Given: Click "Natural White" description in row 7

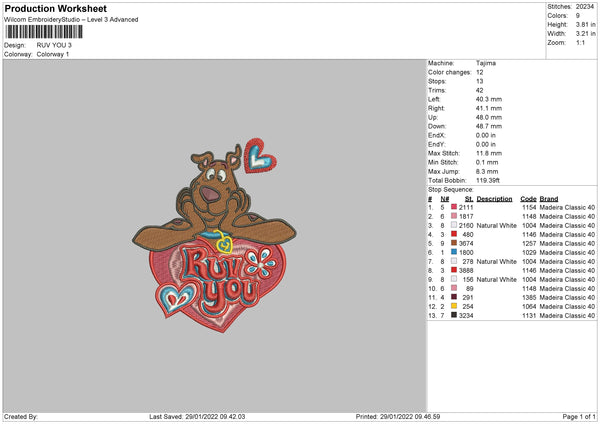Looking at the screenshot, I should tap(497, 261).
